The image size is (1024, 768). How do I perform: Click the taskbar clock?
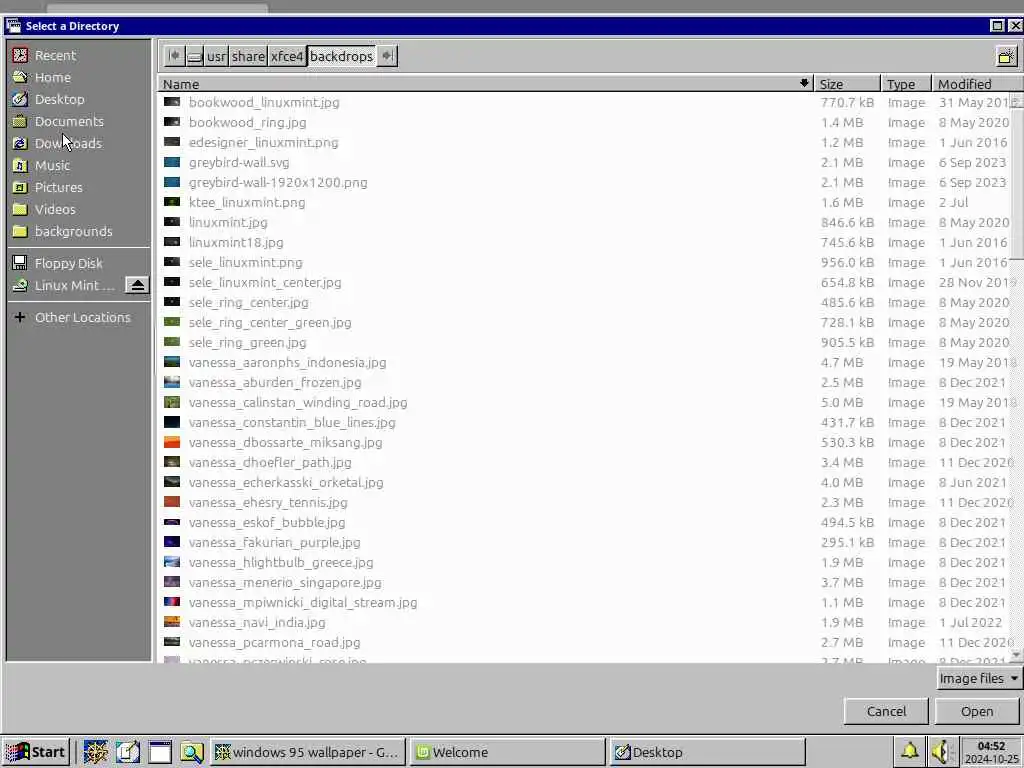coord(991,752)
